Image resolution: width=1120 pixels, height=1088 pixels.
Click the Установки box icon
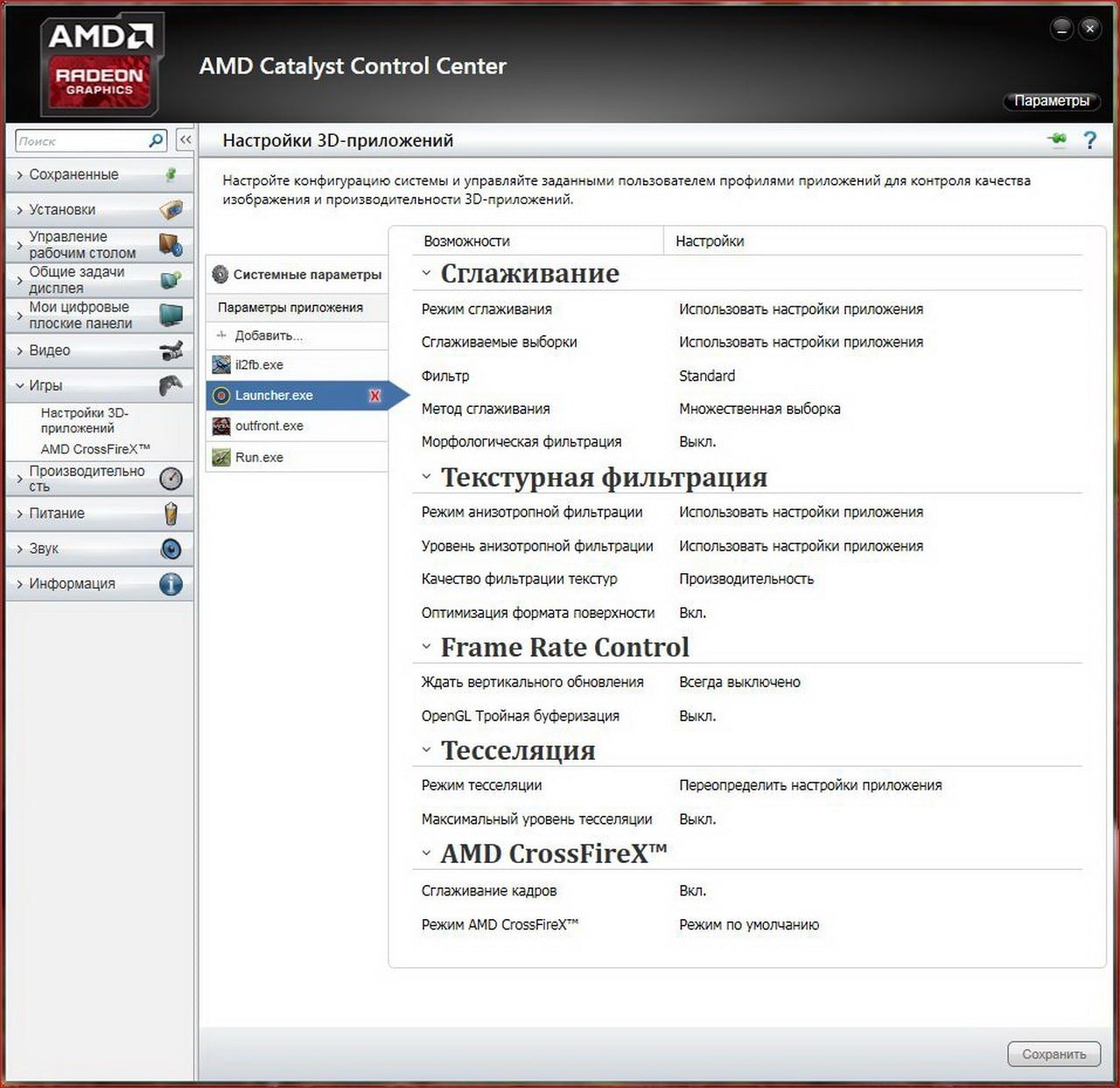point(171,209)
